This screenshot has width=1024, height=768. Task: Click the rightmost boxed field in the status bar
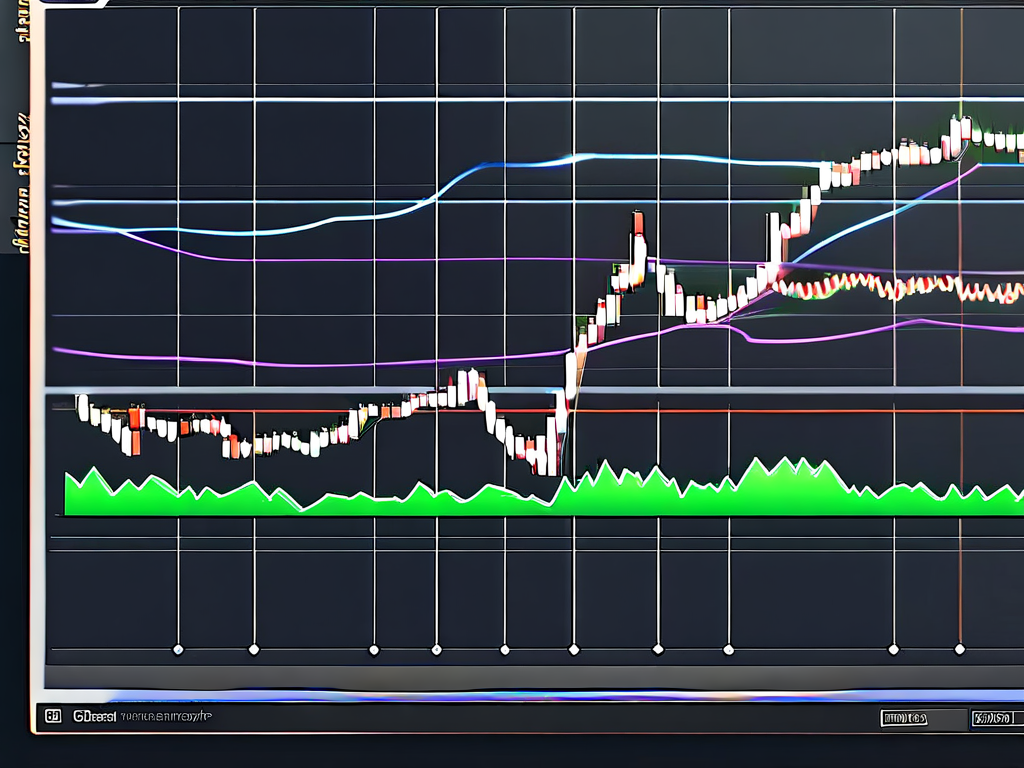pos(993,718)
